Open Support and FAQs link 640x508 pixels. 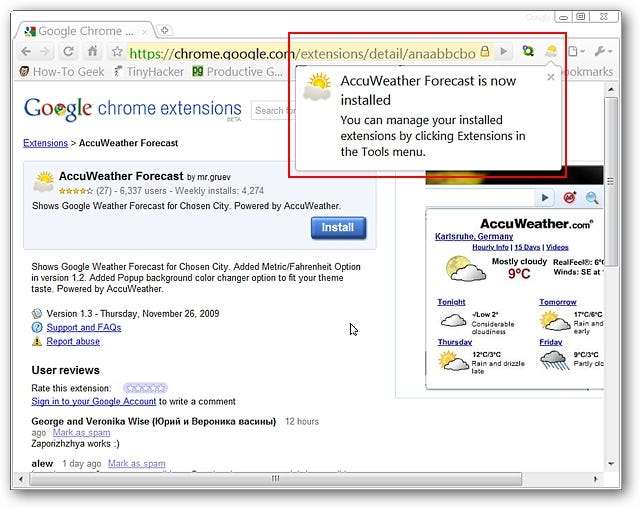(84, 328)
